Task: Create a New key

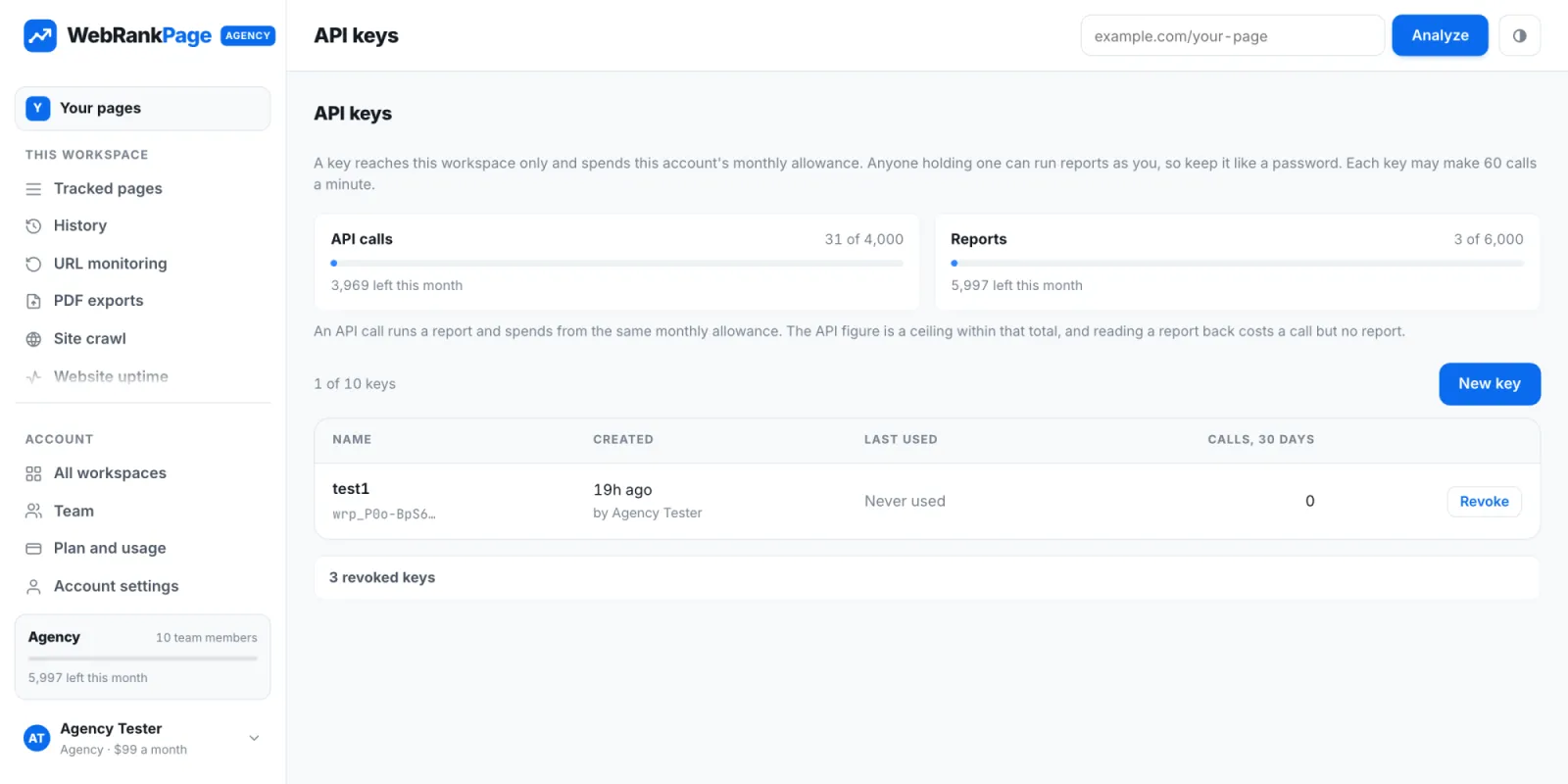Action: point(1489,383)
